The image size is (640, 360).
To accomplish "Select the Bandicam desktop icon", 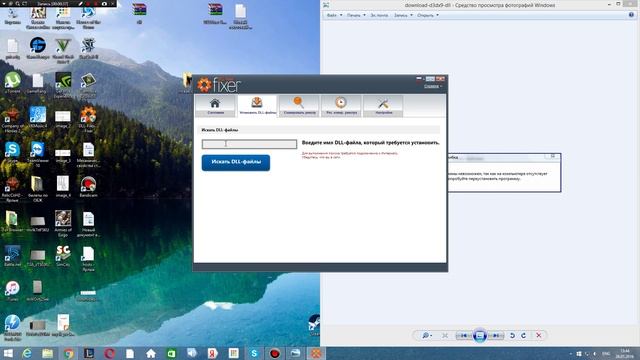I will pos(88,187).
